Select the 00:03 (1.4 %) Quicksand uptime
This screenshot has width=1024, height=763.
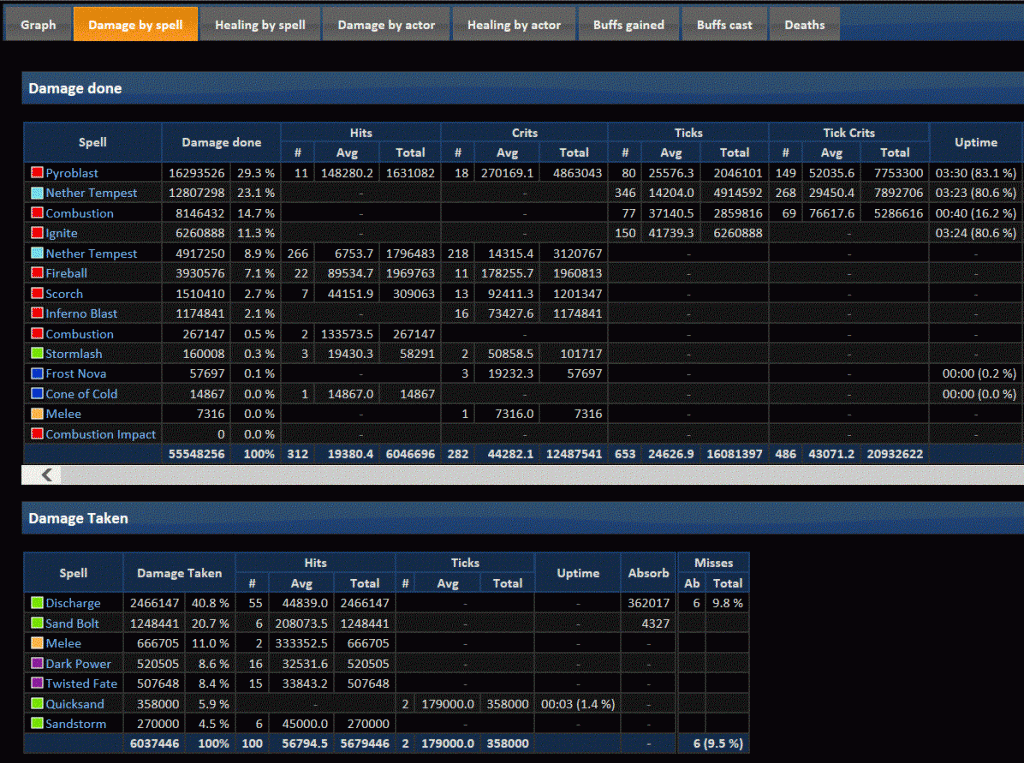click(x=578, y=704)
